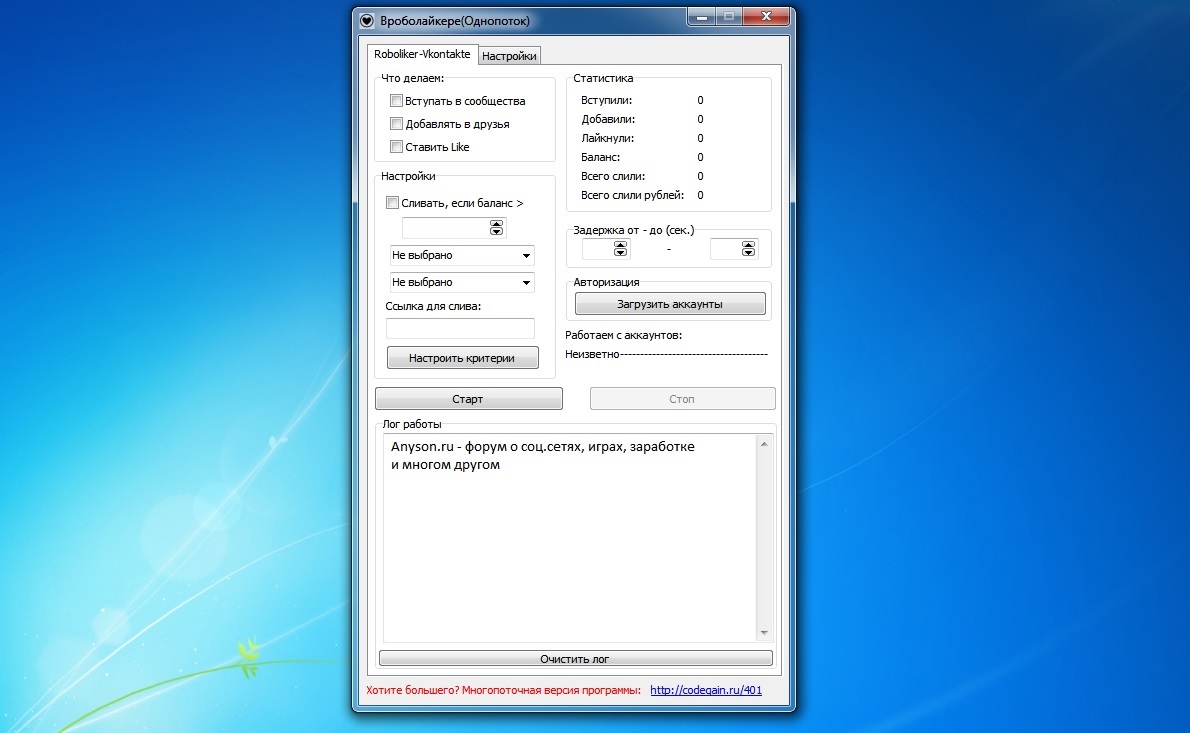
Task: Click the Лайкнули: statistic label
Action: pyautogui.click(x=607, y=138)
